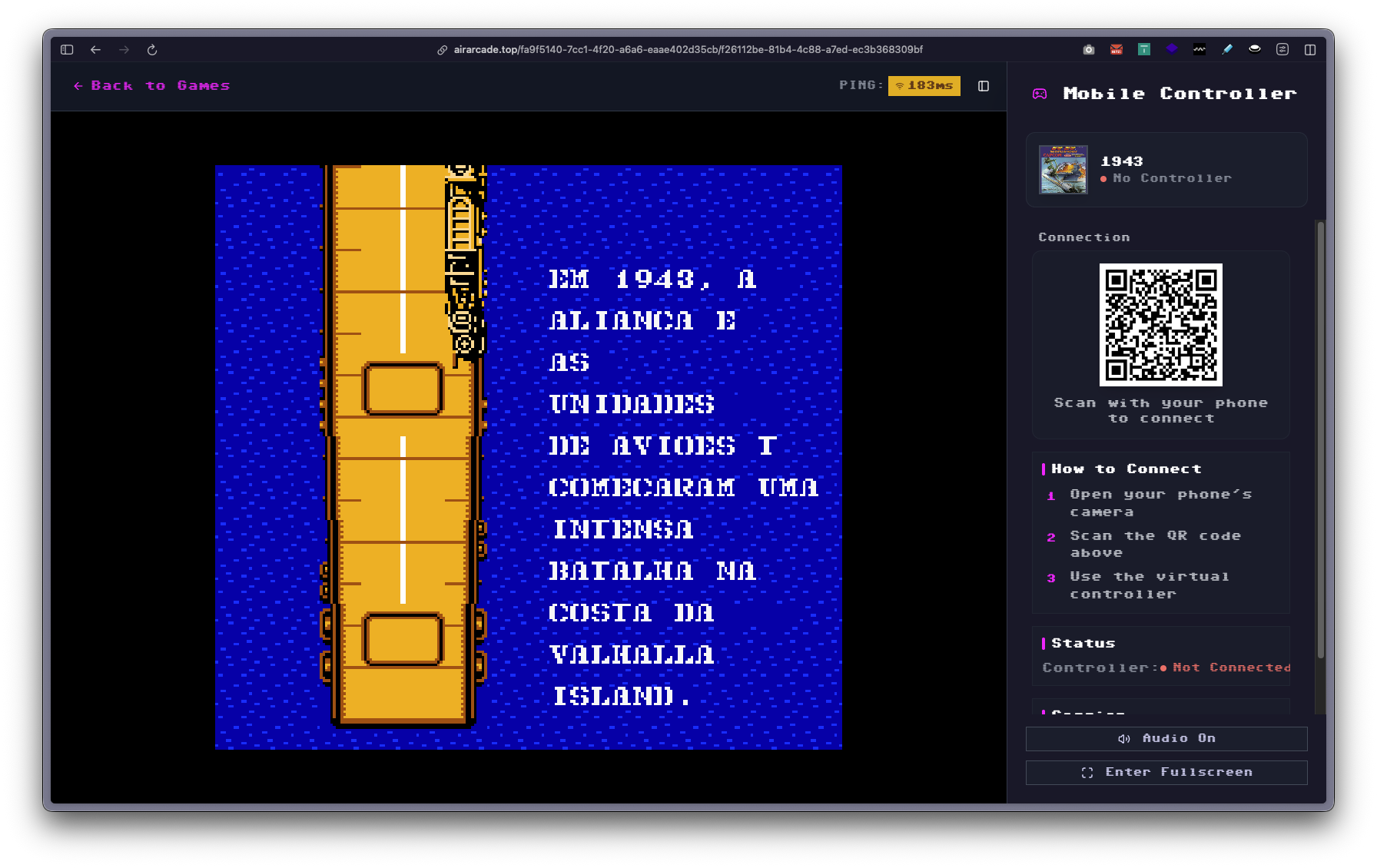Open the teal T extension

(x=1144, y=49)
